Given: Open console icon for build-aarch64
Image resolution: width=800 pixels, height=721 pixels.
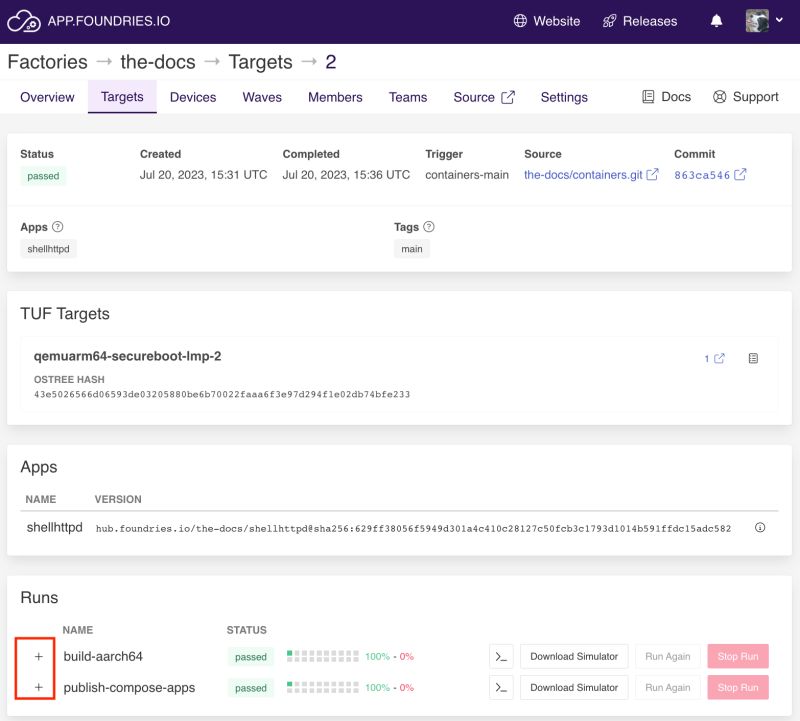Looking at the screenshot, I should coord(501,657).
